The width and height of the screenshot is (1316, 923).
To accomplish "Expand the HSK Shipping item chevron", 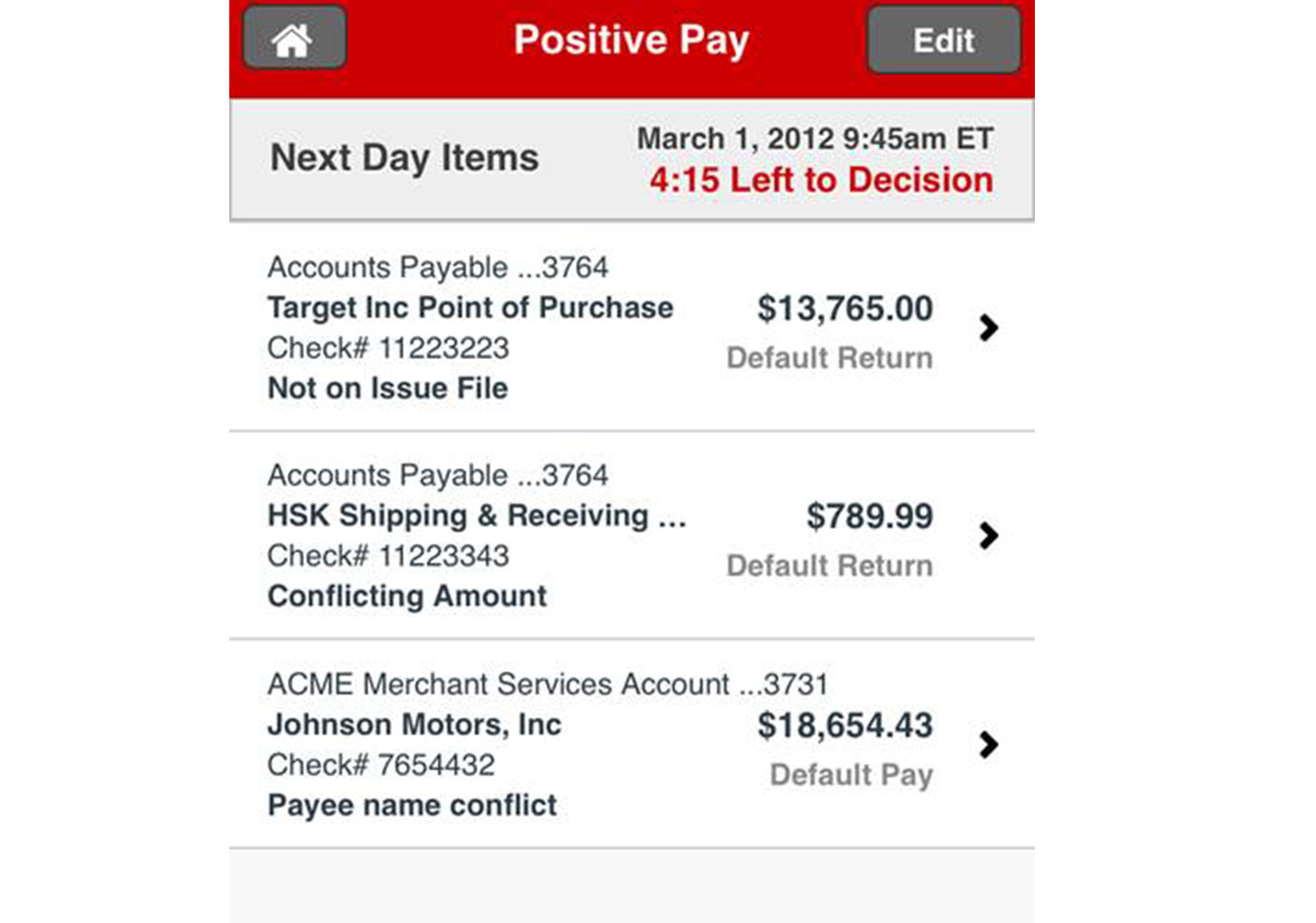I will 988,536.
